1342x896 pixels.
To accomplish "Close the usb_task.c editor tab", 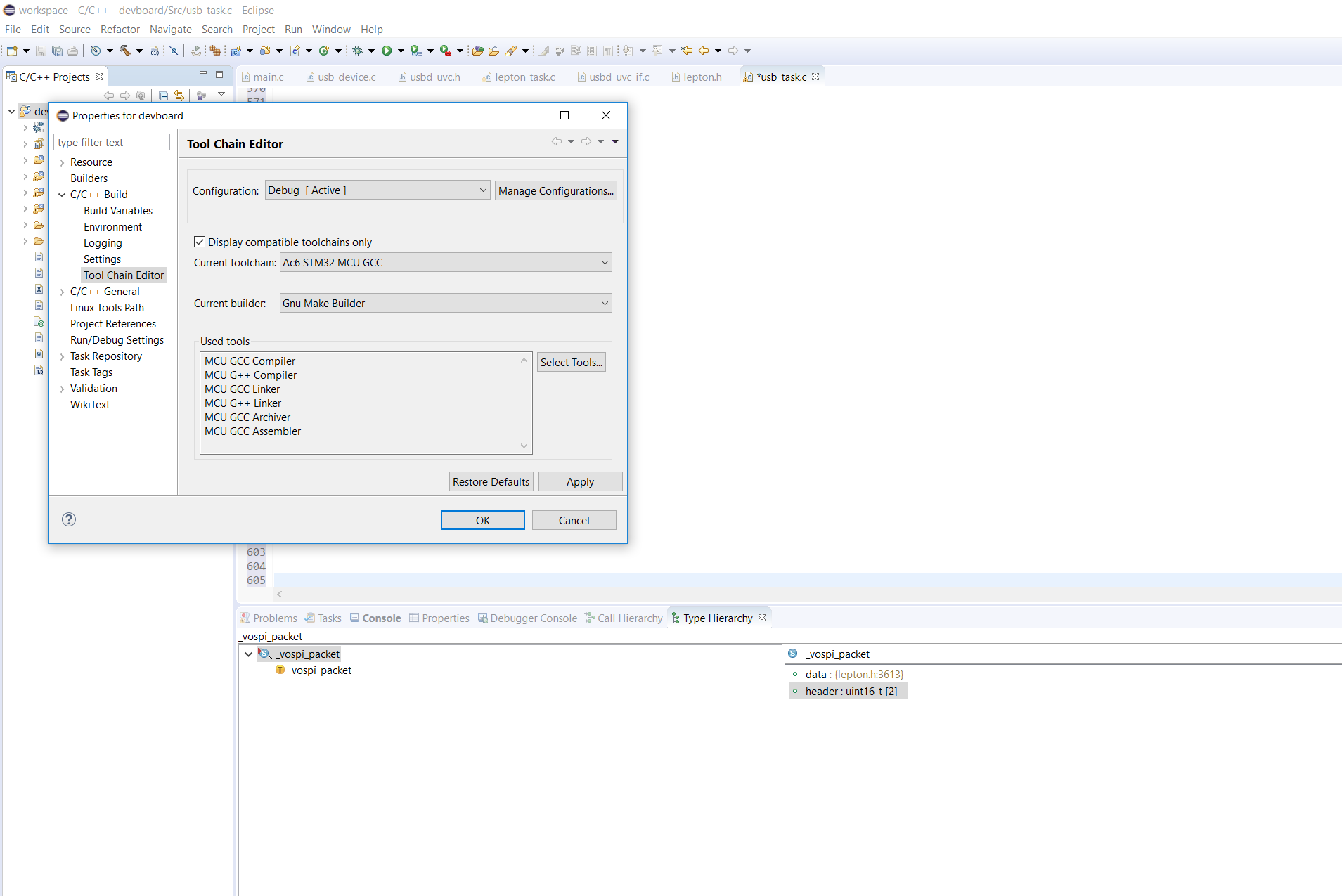I will (815, 77).
